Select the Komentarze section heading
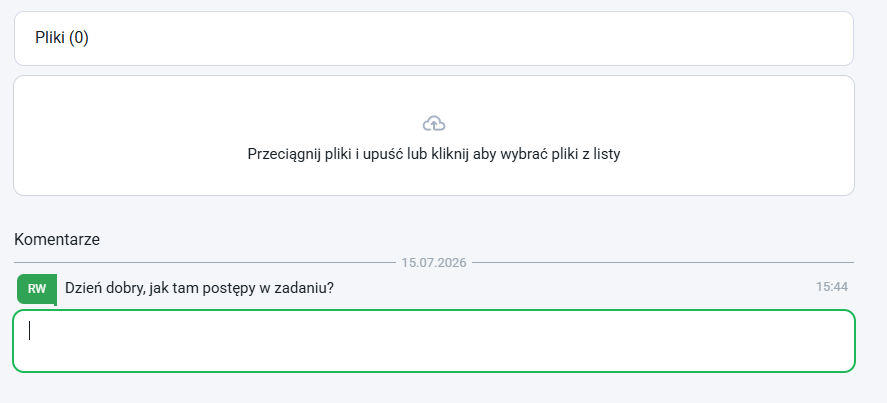This screenshot has width=887, height=403. point(57,239)
